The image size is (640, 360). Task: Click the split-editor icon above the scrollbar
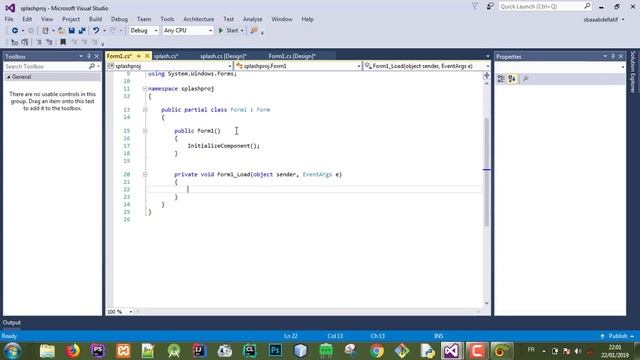click(487, 75)
